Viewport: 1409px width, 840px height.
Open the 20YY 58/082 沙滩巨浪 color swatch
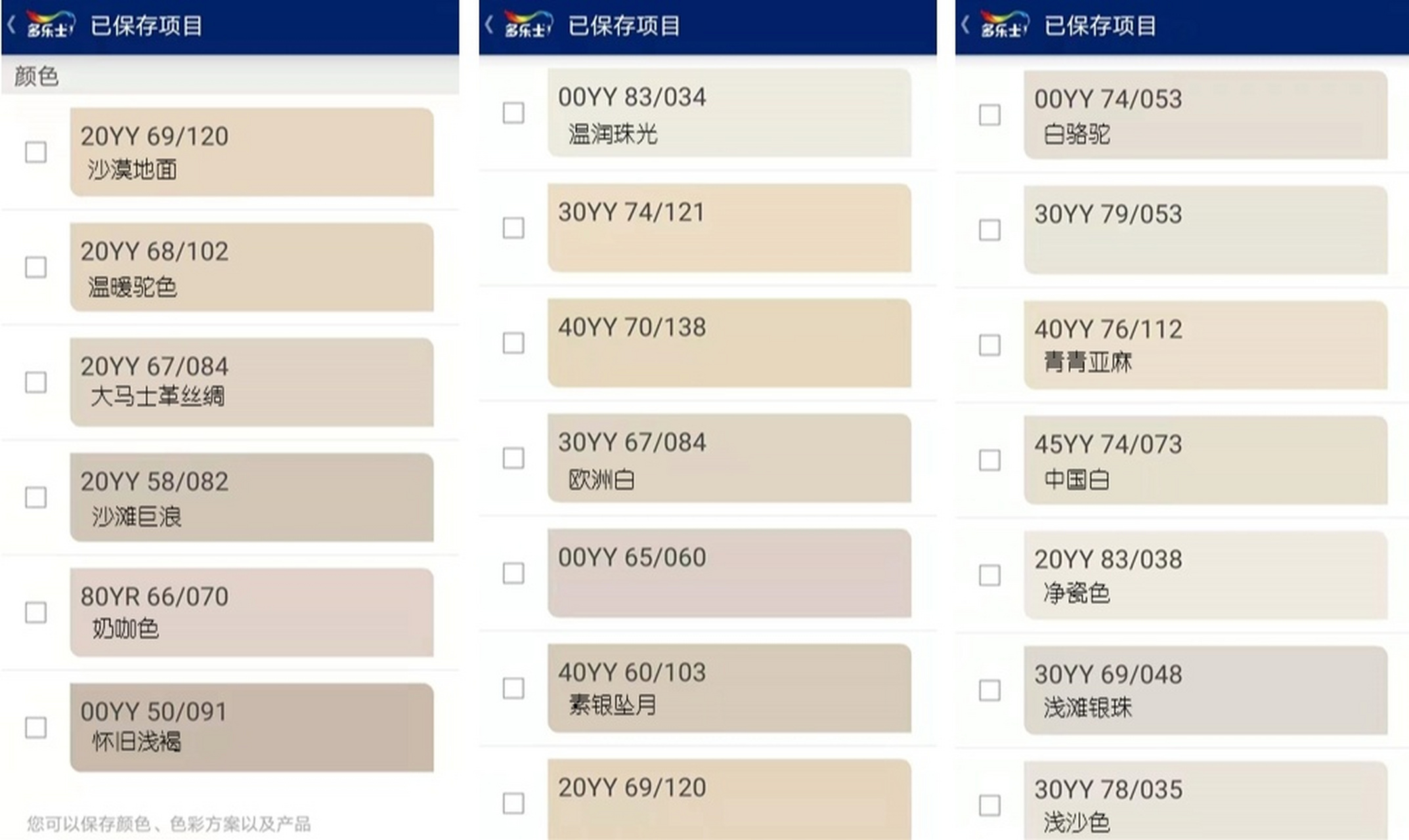pos(251,497)
